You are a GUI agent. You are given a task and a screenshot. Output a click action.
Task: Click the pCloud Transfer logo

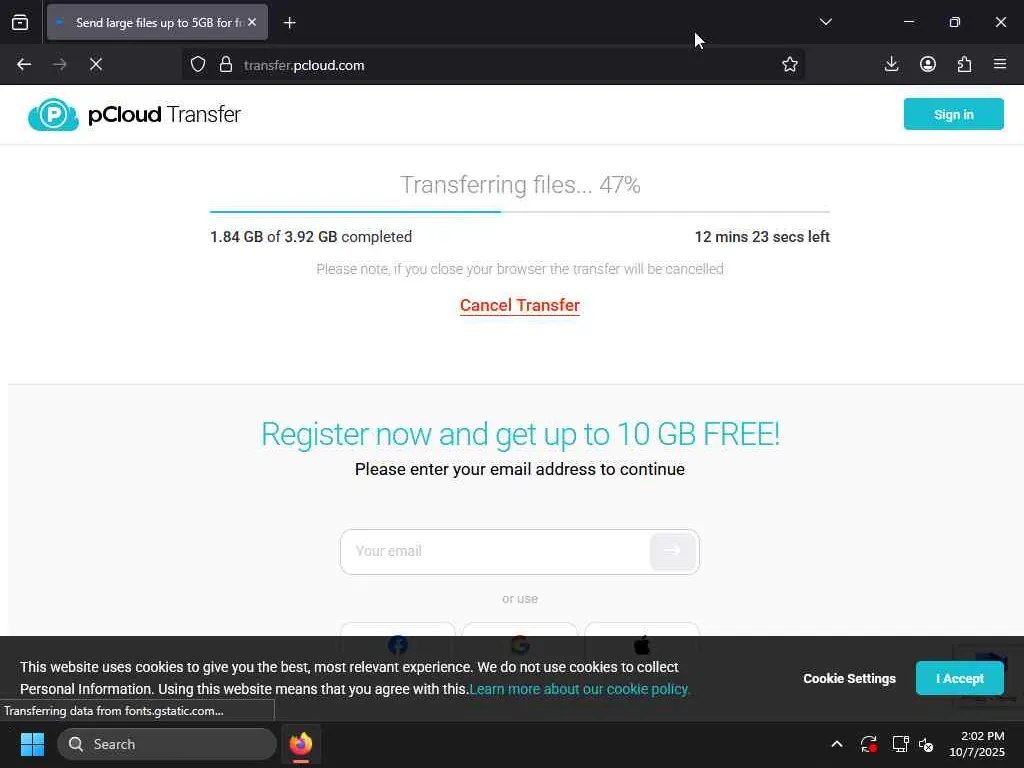click(x=135, y=114)
